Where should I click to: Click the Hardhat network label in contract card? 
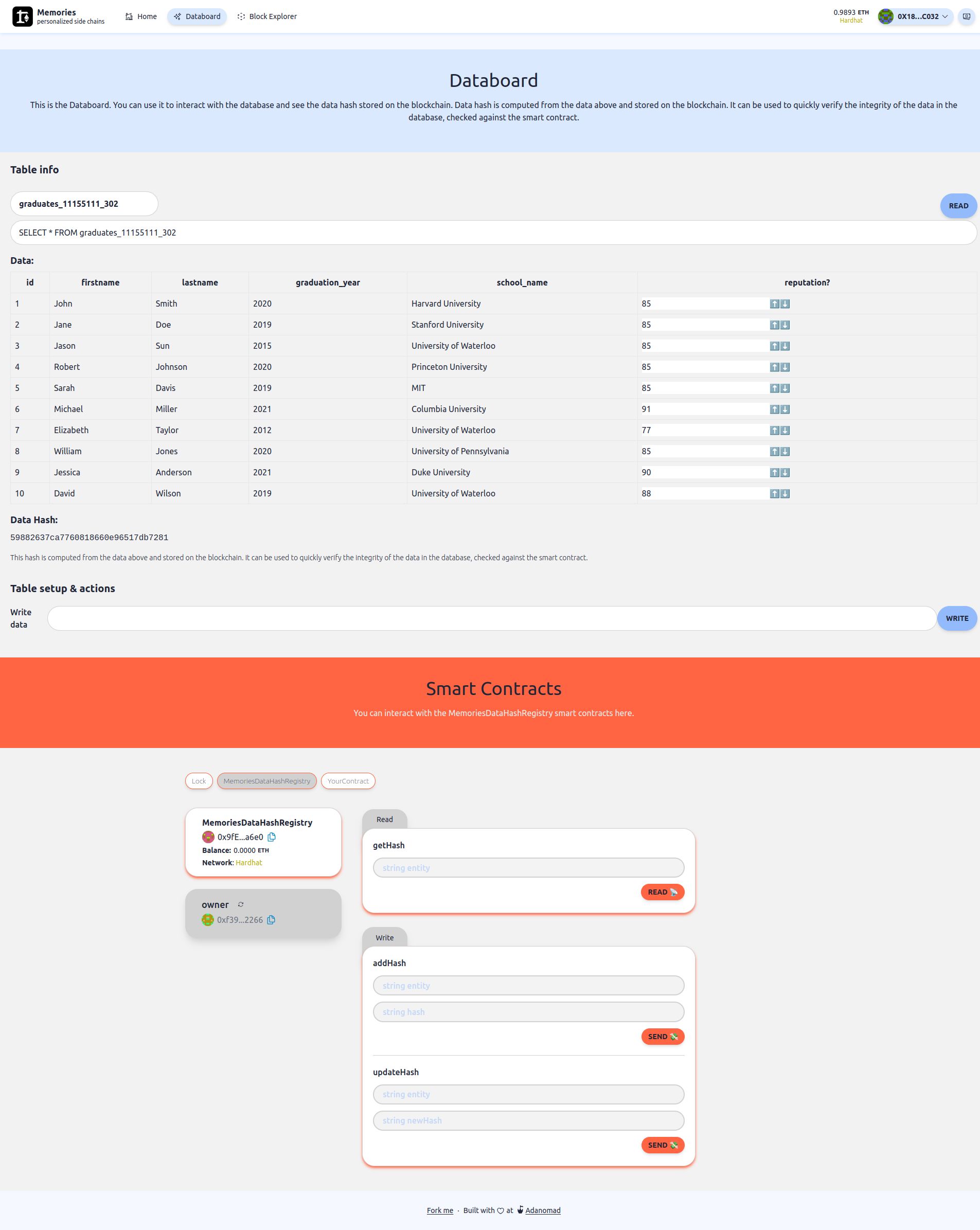click(248, 863)
